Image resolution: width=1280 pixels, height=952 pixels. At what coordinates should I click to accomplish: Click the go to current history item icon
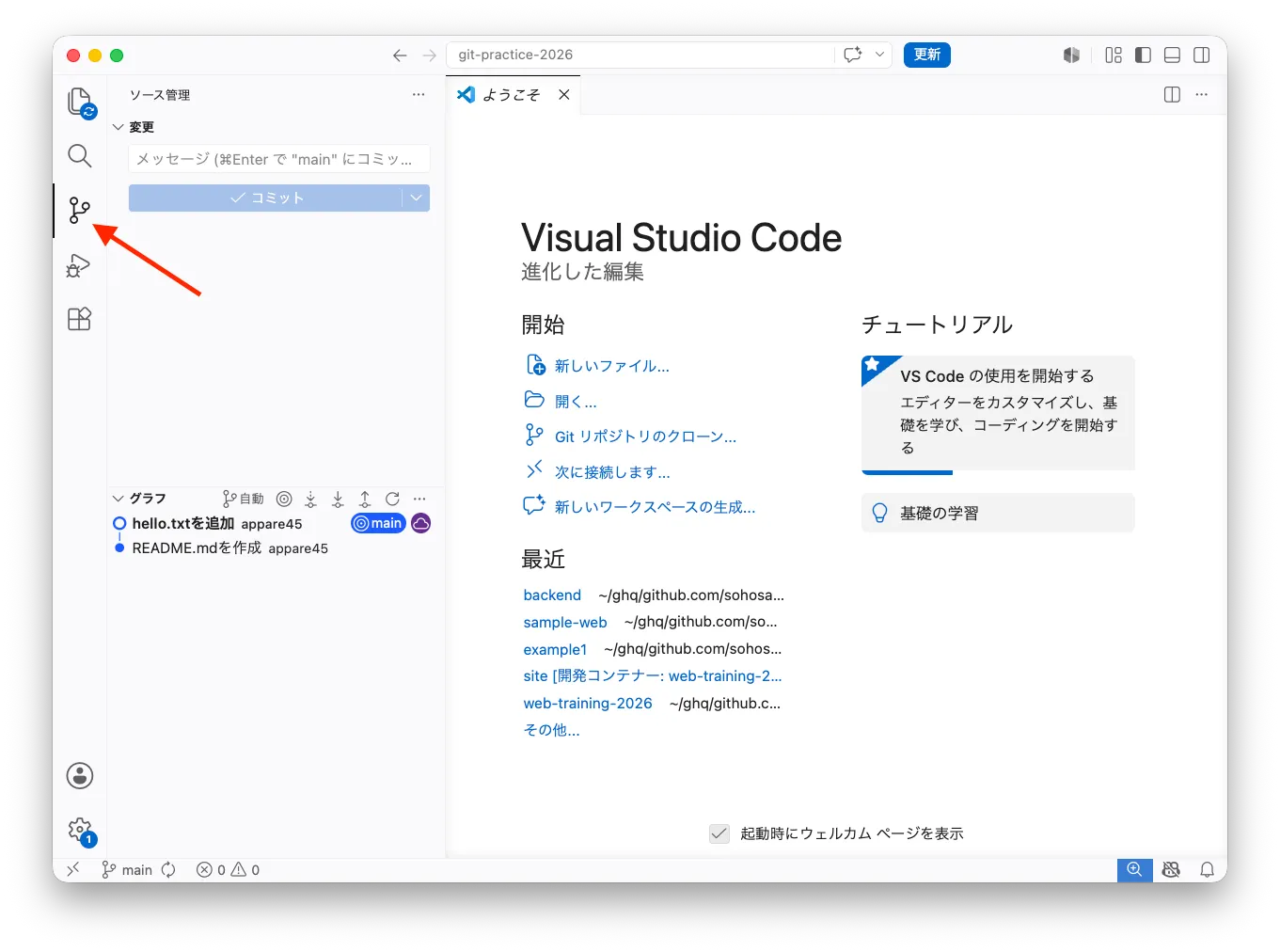pyautogui.click(x=284, y=499)
